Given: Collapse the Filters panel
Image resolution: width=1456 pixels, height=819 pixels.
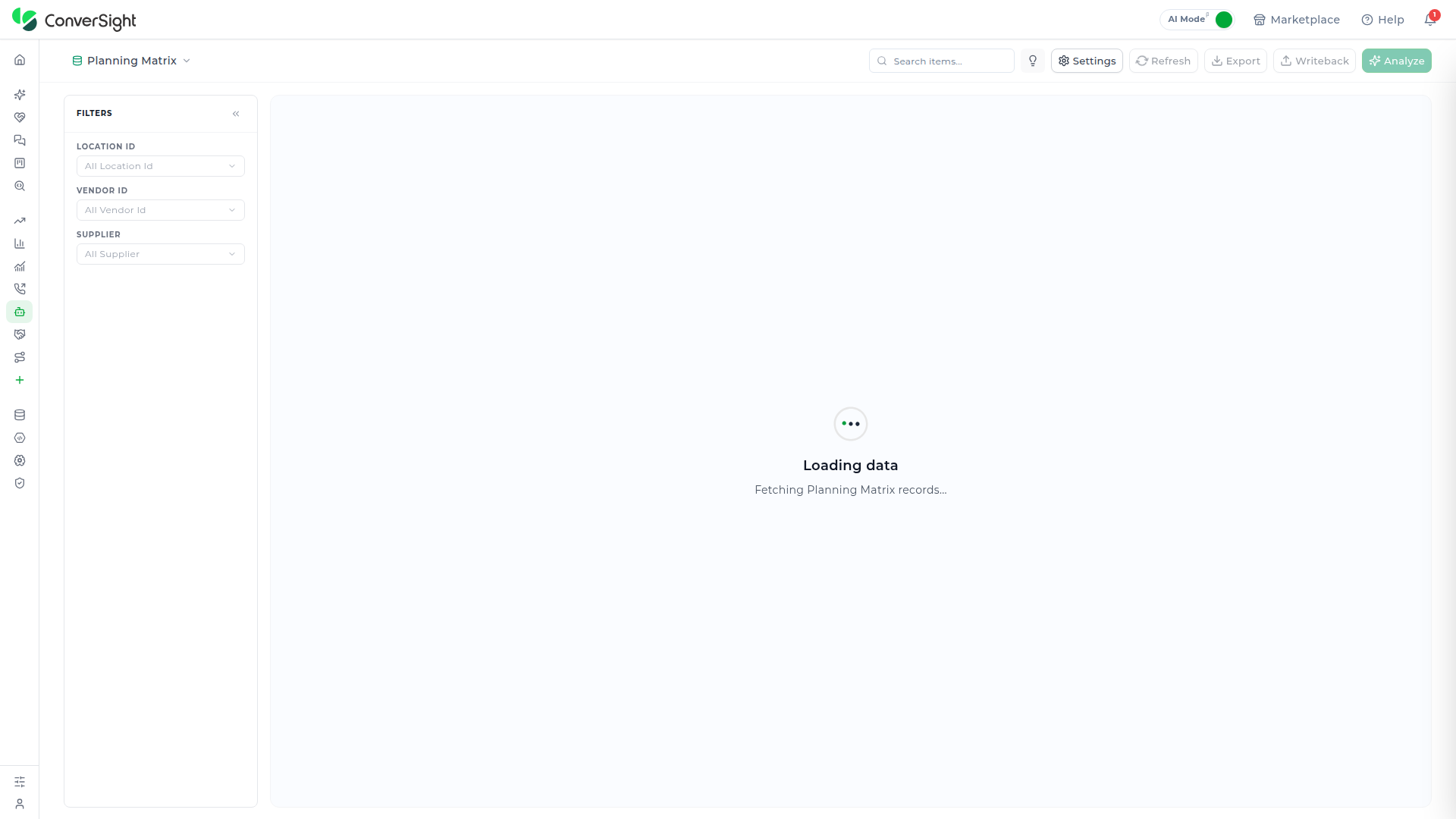Looking at the screenshot, I should click(x=236, y=114).
